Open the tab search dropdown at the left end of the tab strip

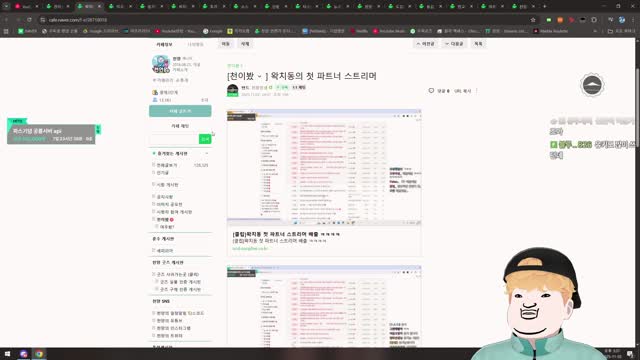coord(6,6)
